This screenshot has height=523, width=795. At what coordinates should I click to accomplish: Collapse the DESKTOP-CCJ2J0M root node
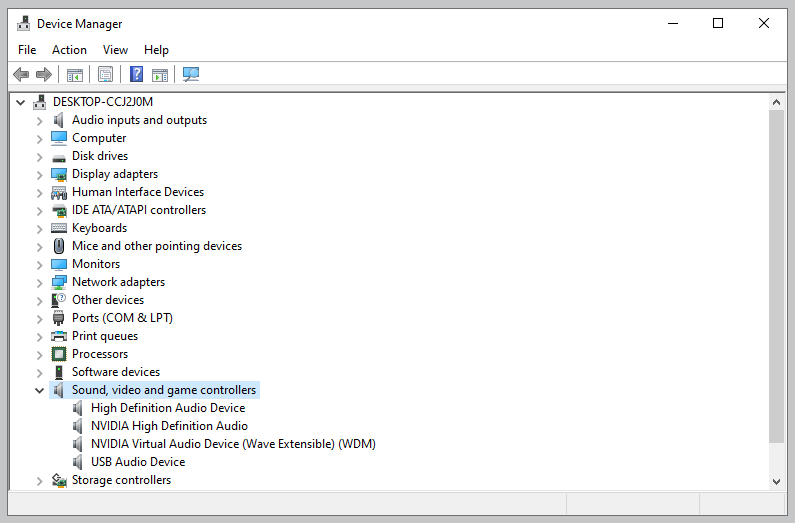point(20,102)
